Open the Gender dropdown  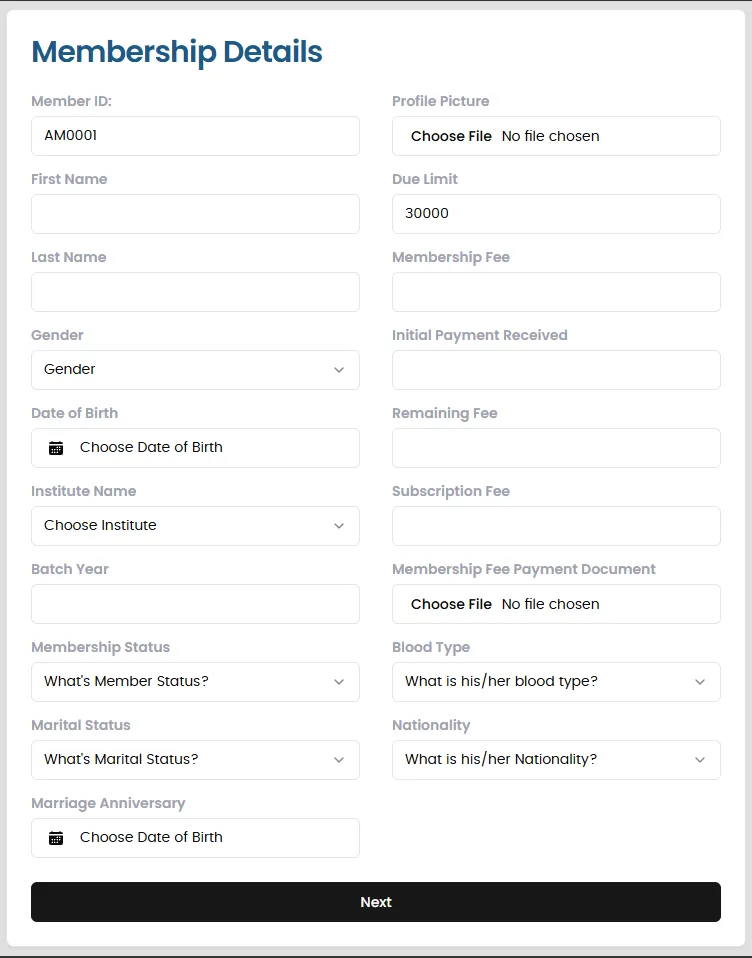(195, 370)
